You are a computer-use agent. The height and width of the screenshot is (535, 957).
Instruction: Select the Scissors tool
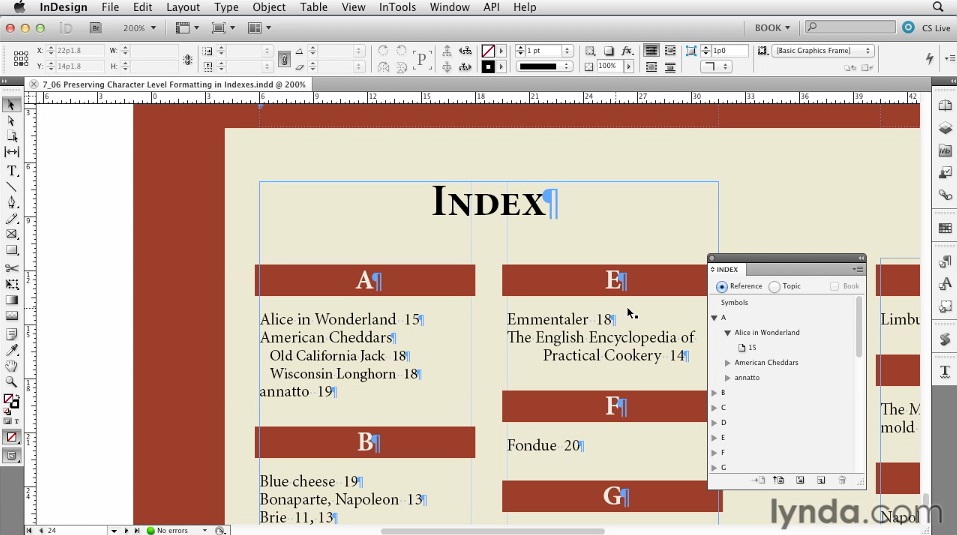click(x=11, y=268)
